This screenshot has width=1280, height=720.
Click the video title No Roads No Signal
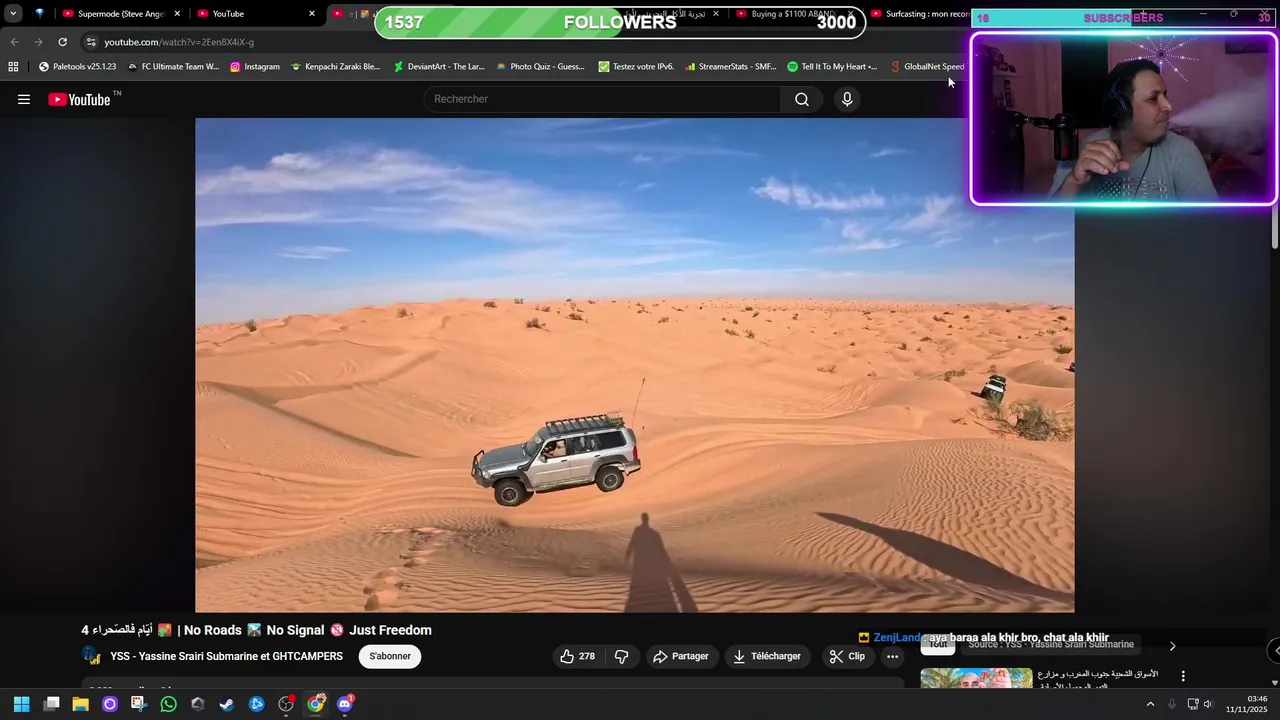(x=256, y=630)
